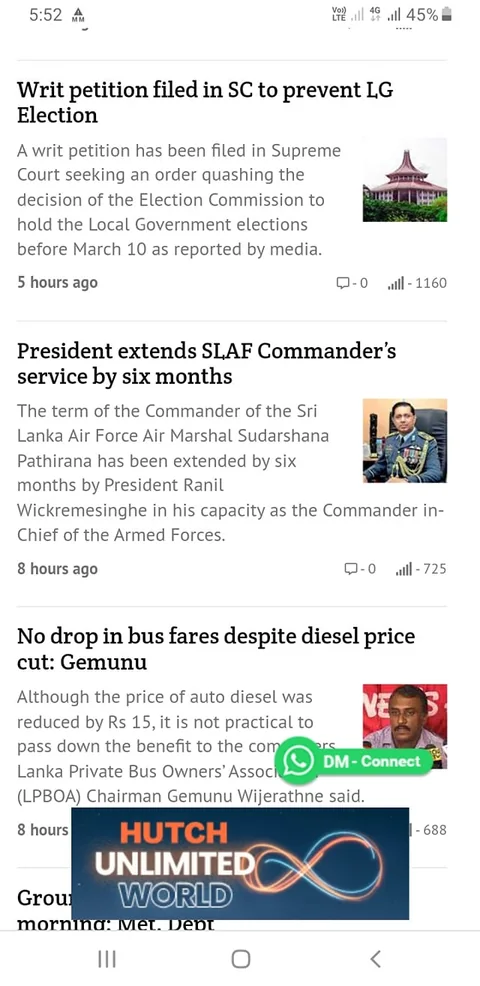Tap the comment icon on SLAF Commander article
Image resolution: width=480 pixels, height=986 pixels.
point(350,569)
